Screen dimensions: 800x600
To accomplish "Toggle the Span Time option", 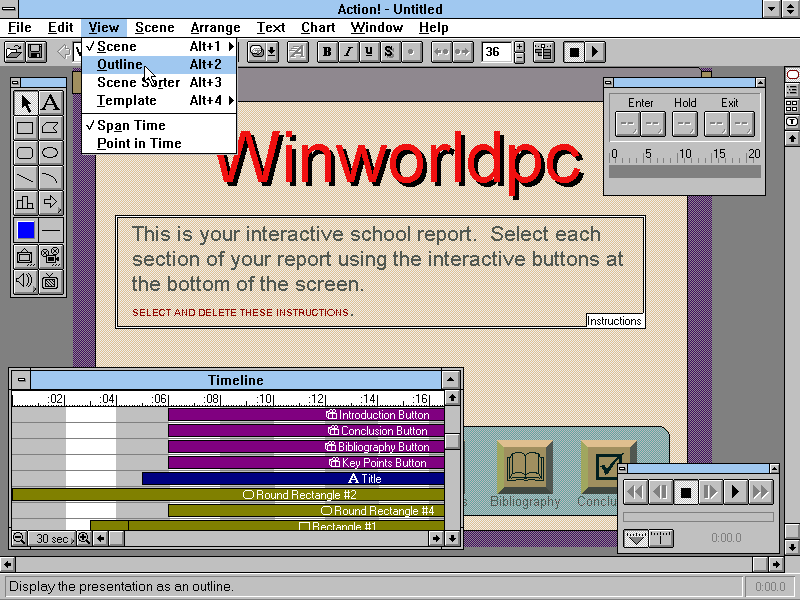I will coord(159,126).
